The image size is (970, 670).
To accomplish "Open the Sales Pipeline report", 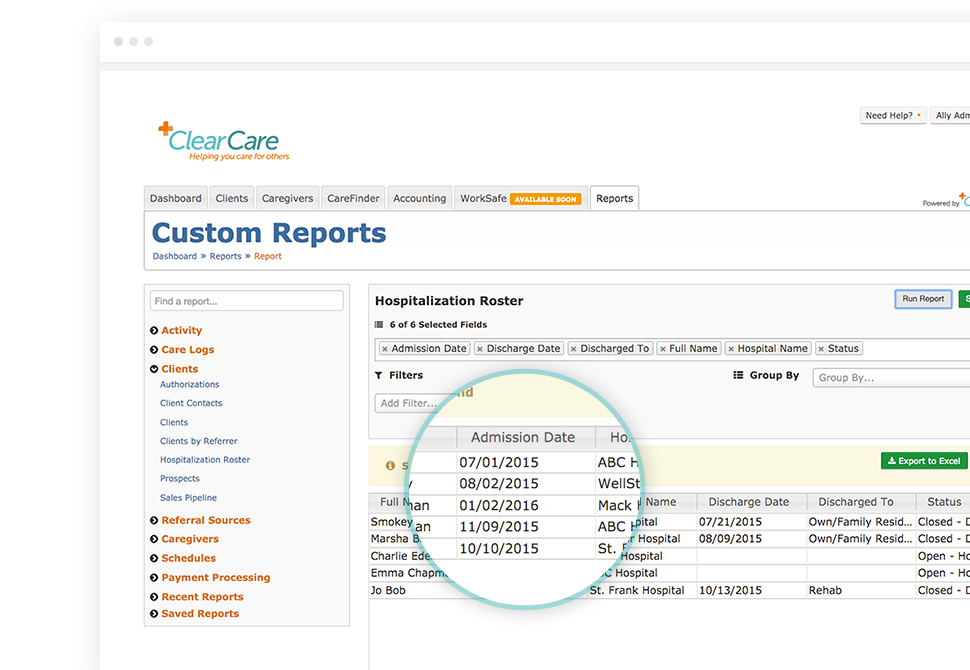I will (188, 497).
